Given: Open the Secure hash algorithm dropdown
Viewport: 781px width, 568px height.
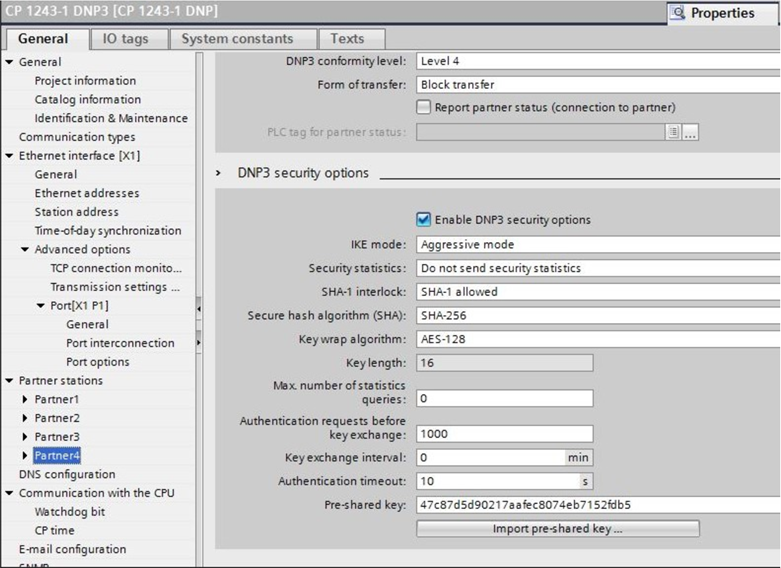Looking at the screenshot, I should (x=597, y=315).
